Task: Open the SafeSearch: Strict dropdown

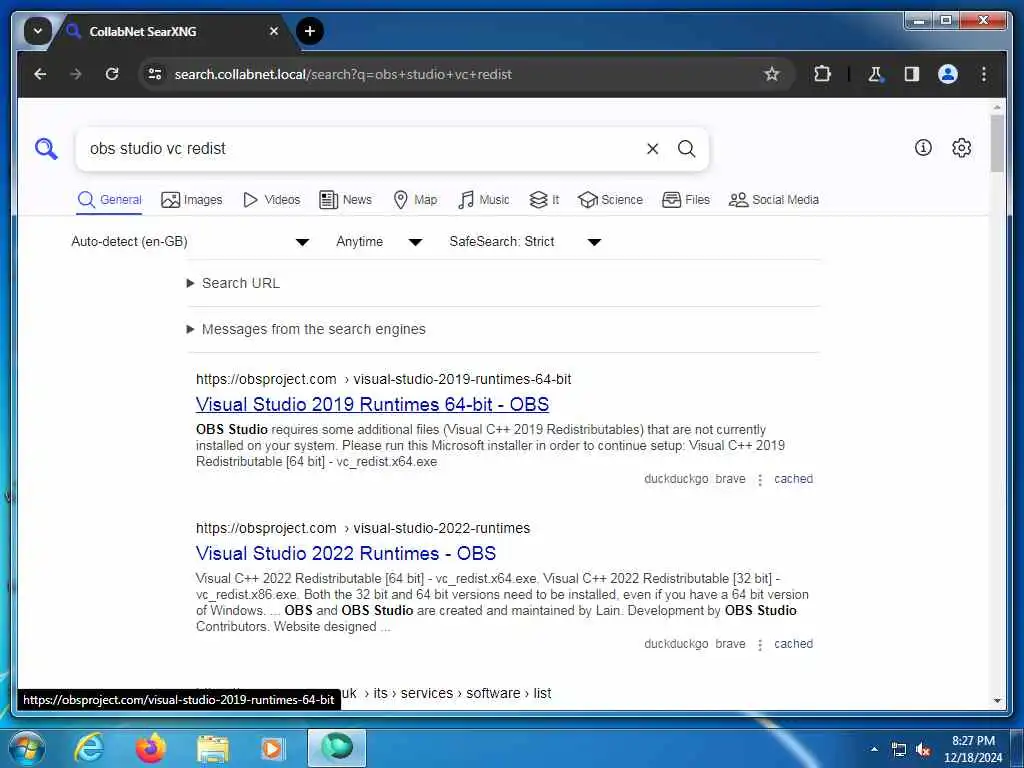Action: (x=524, y=242)
